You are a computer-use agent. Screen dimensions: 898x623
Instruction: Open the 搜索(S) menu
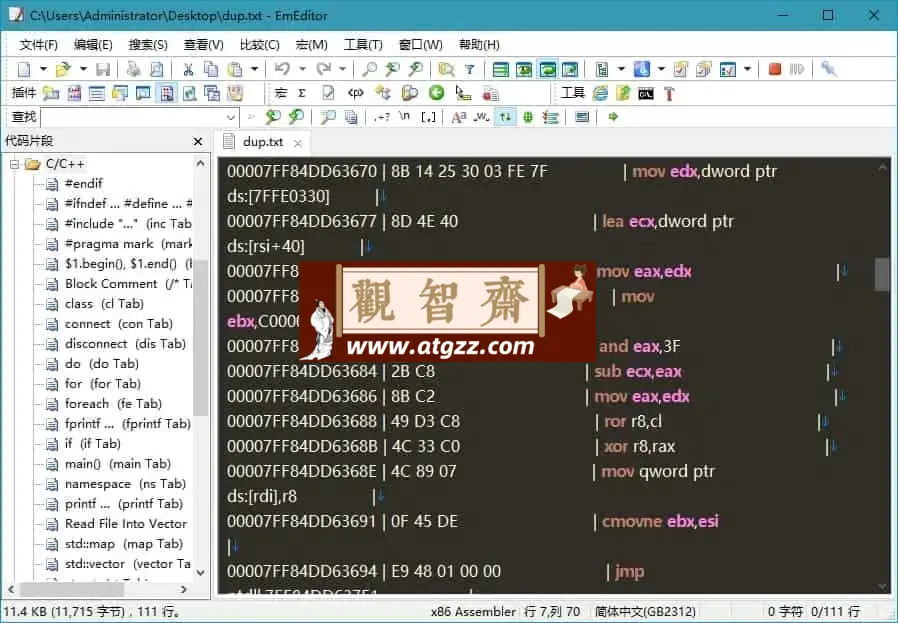pyautogui.click(x=148, y=45)
